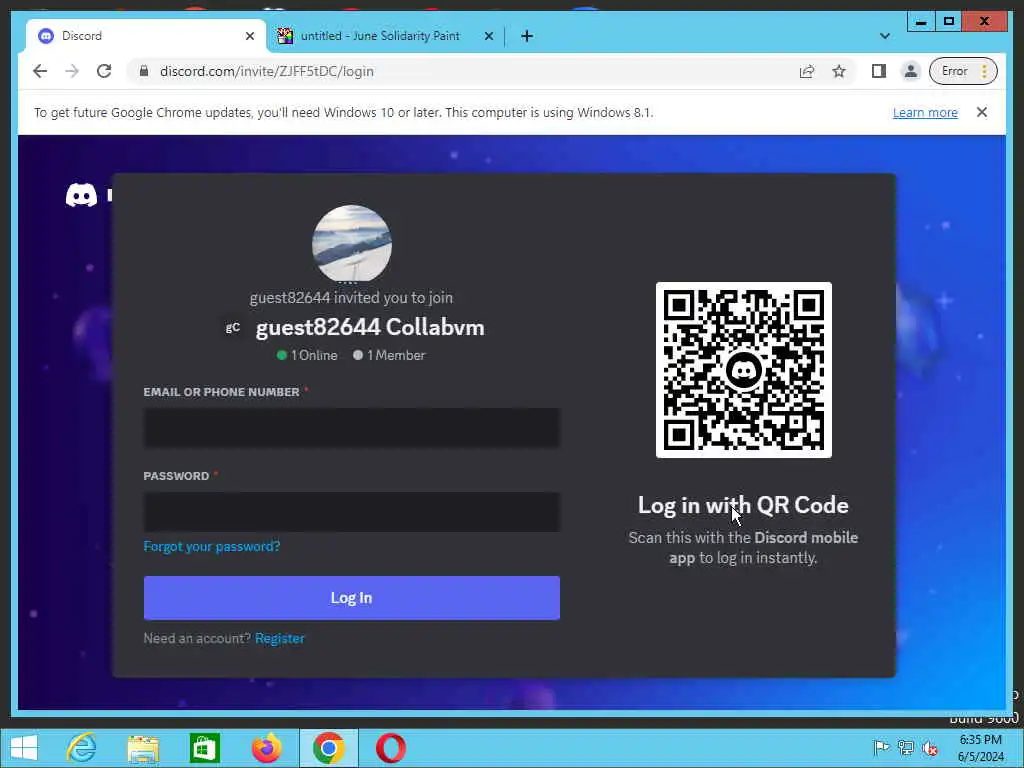Click the Register link

(280, 638)
